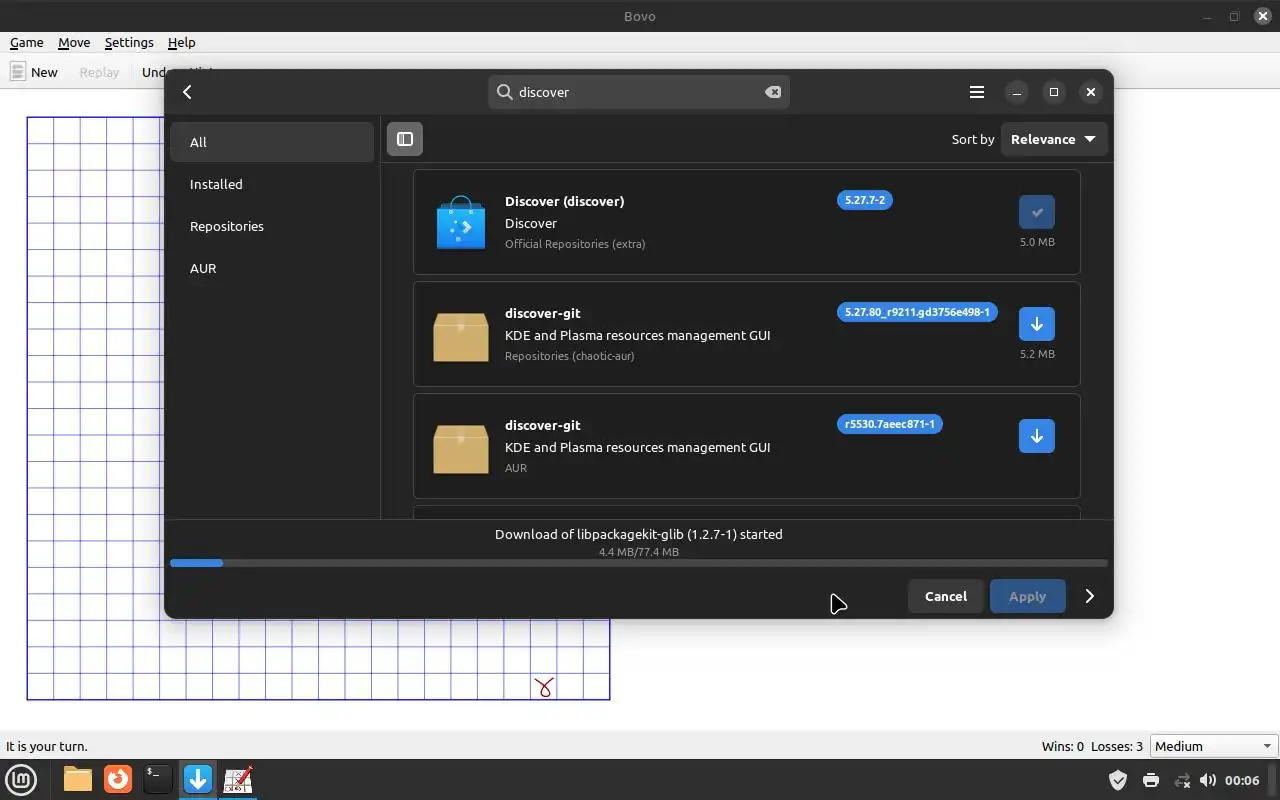Click Official Repositories (extra) label

pyautogui.click(x=575, y=244)
